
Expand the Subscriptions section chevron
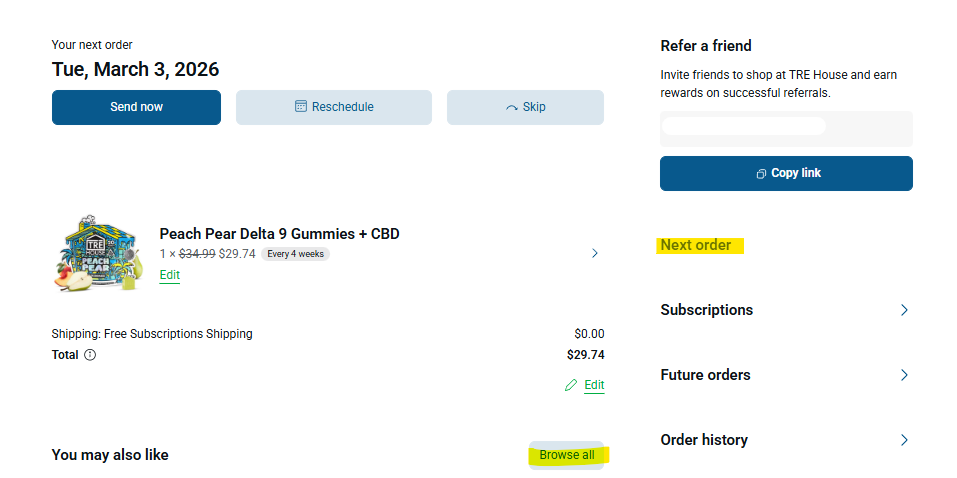[904, 310]
